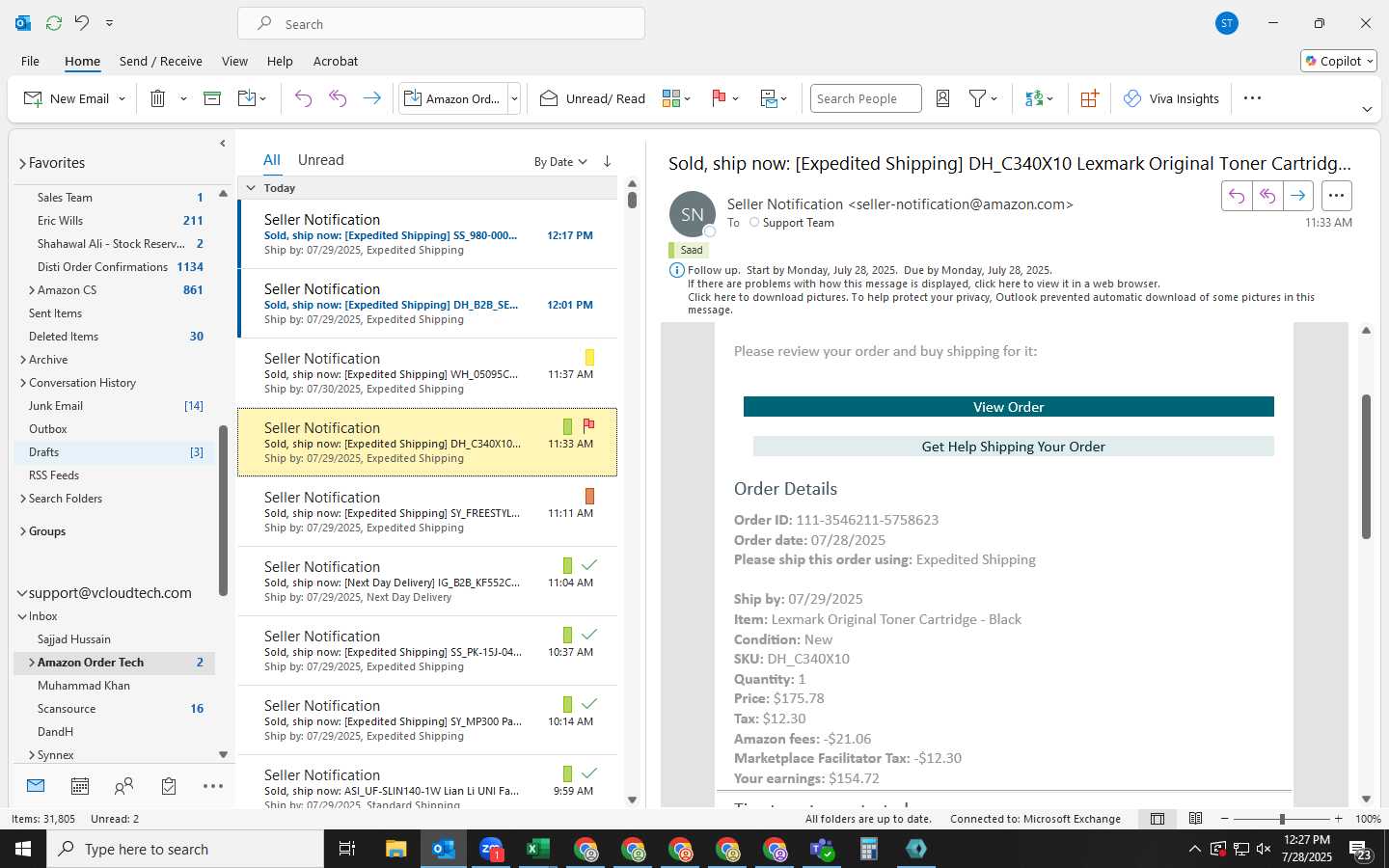The height and width of the screenshot is (868, 1389).
Task: Click the zoom slider handle in the status bar
Action: (1282, 819)
